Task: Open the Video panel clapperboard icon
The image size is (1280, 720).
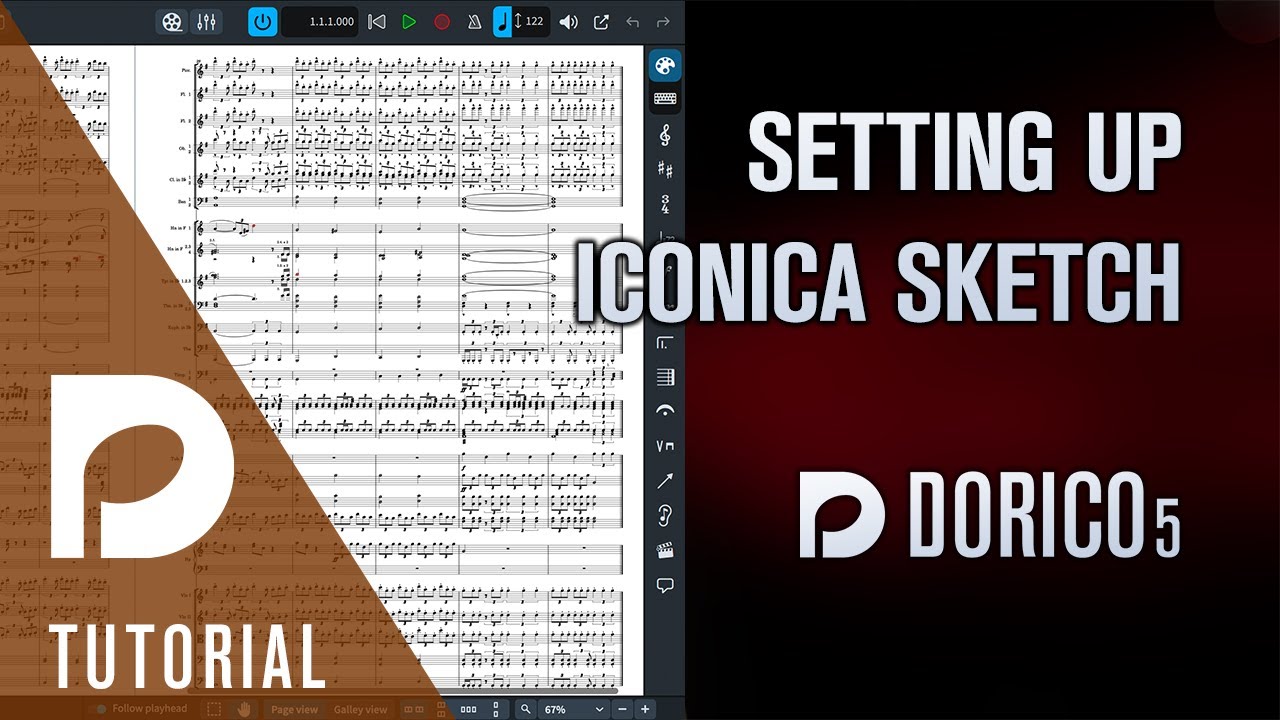Action: click(665, 551)
